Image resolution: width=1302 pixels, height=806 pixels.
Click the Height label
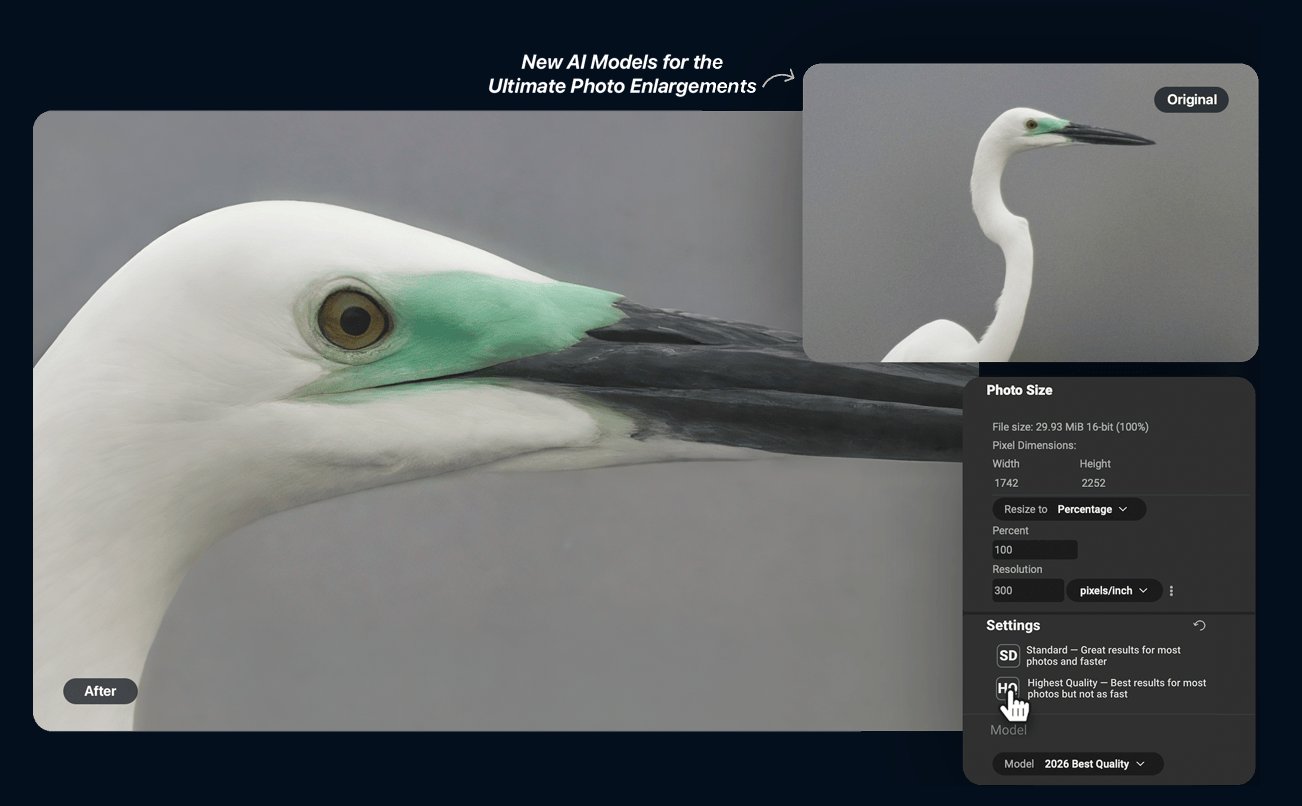[x=1095, y=464]
